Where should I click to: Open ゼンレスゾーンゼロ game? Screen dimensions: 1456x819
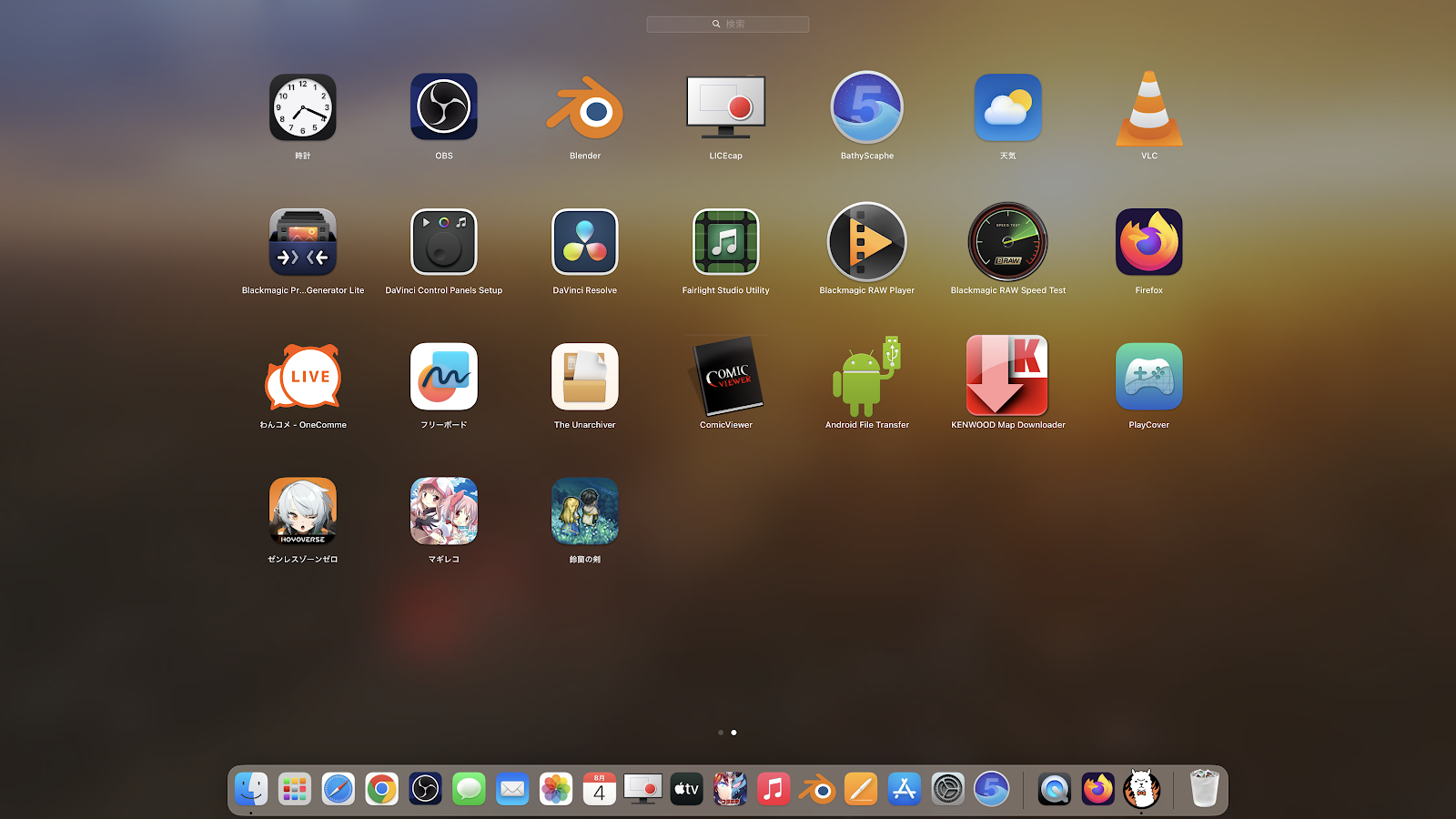pos(303,511)
